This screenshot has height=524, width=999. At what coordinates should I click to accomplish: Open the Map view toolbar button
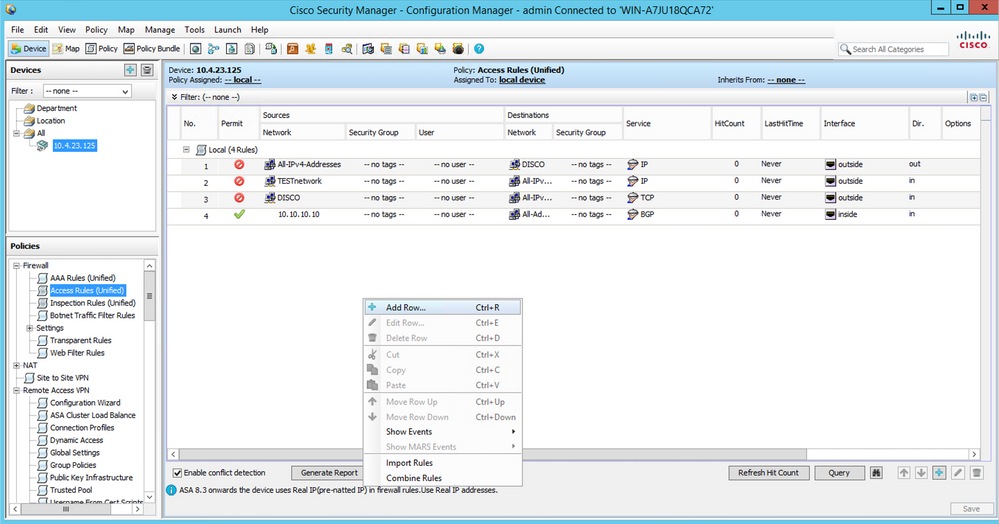click(x=66, y=48)
